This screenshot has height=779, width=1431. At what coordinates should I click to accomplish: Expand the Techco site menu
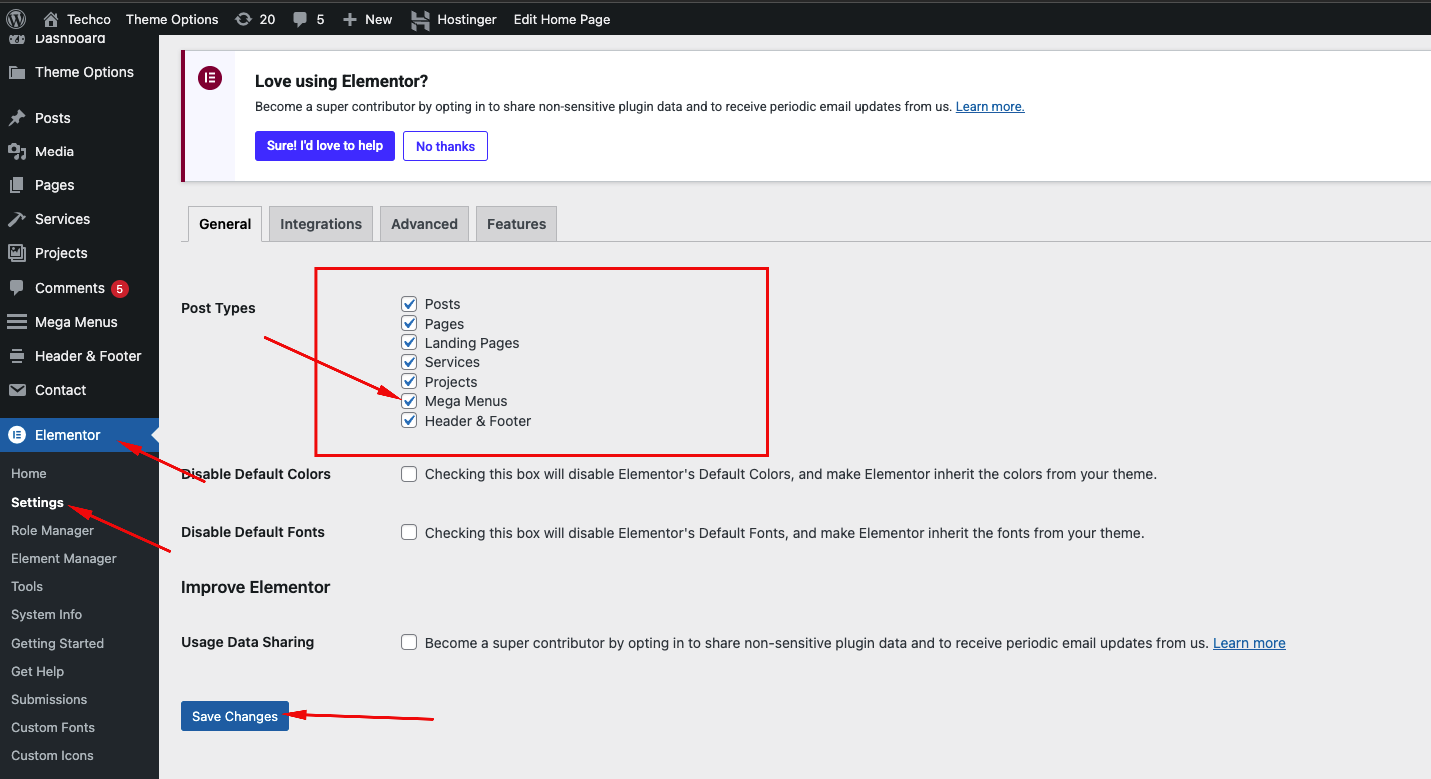78,19
